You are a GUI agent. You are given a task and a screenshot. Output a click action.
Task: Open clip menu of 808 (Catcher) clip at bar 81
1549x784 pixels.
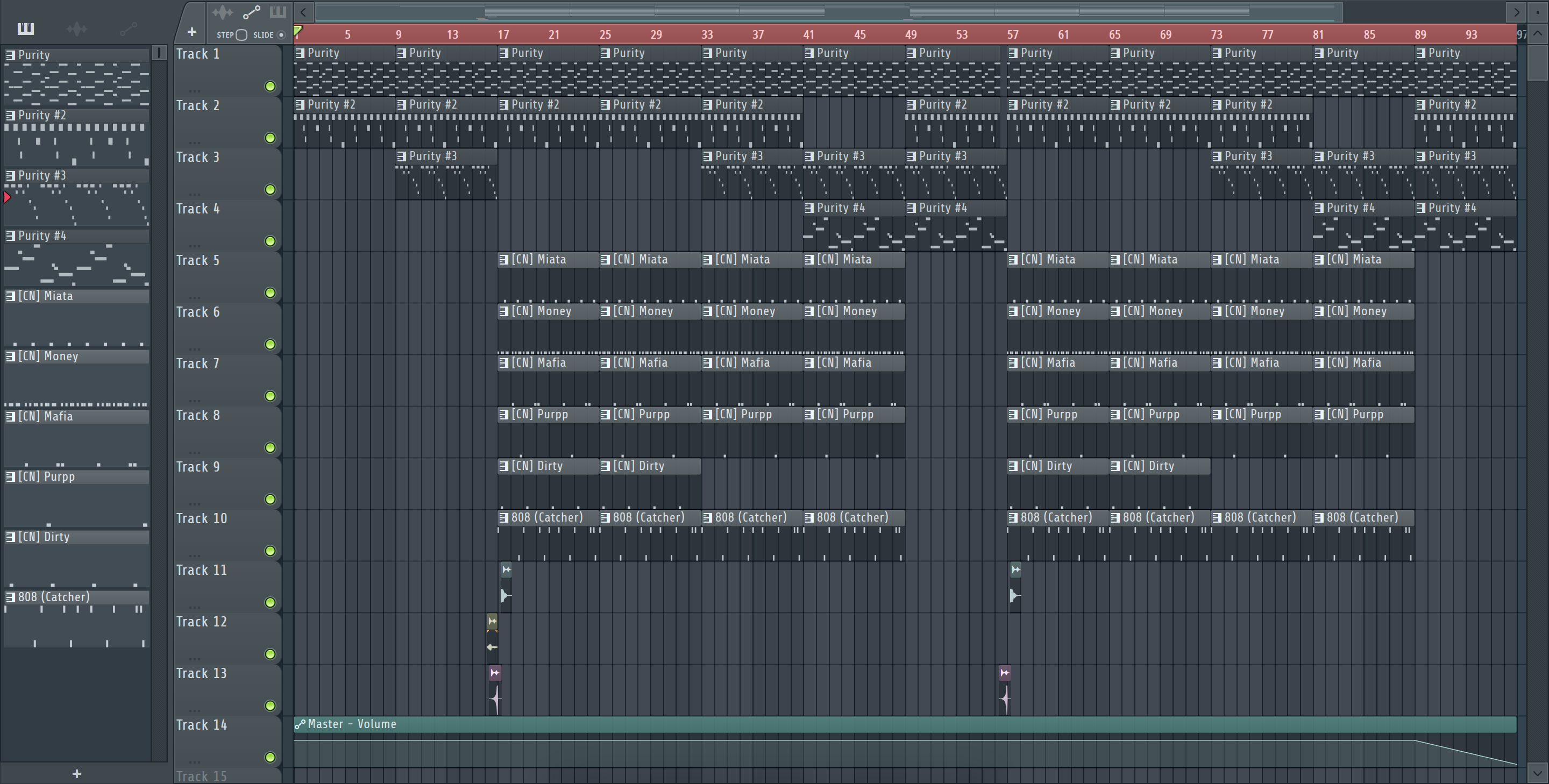pos(1319,518)
